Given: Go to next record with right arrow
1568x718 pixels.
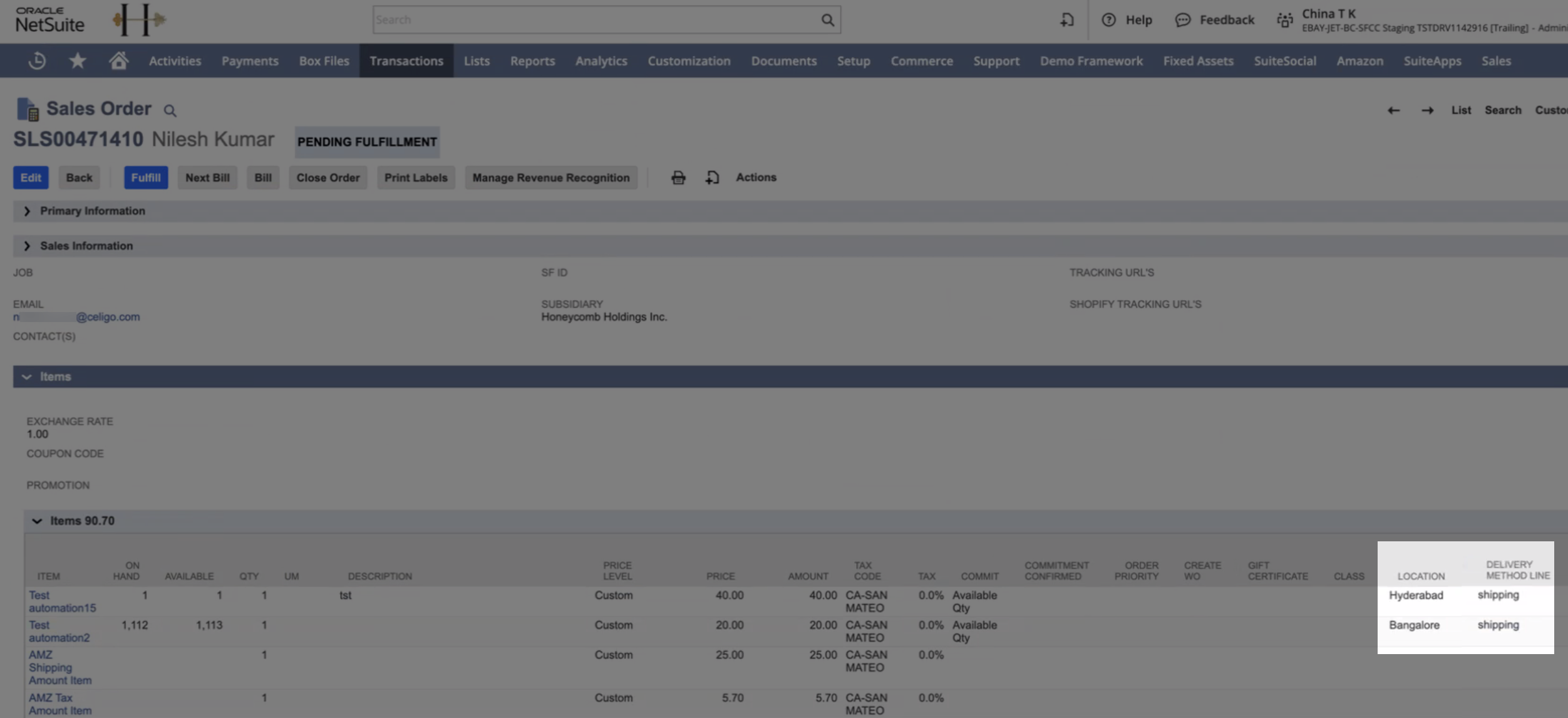Looking at the screenshot, I should click(x=1427, y=110).
